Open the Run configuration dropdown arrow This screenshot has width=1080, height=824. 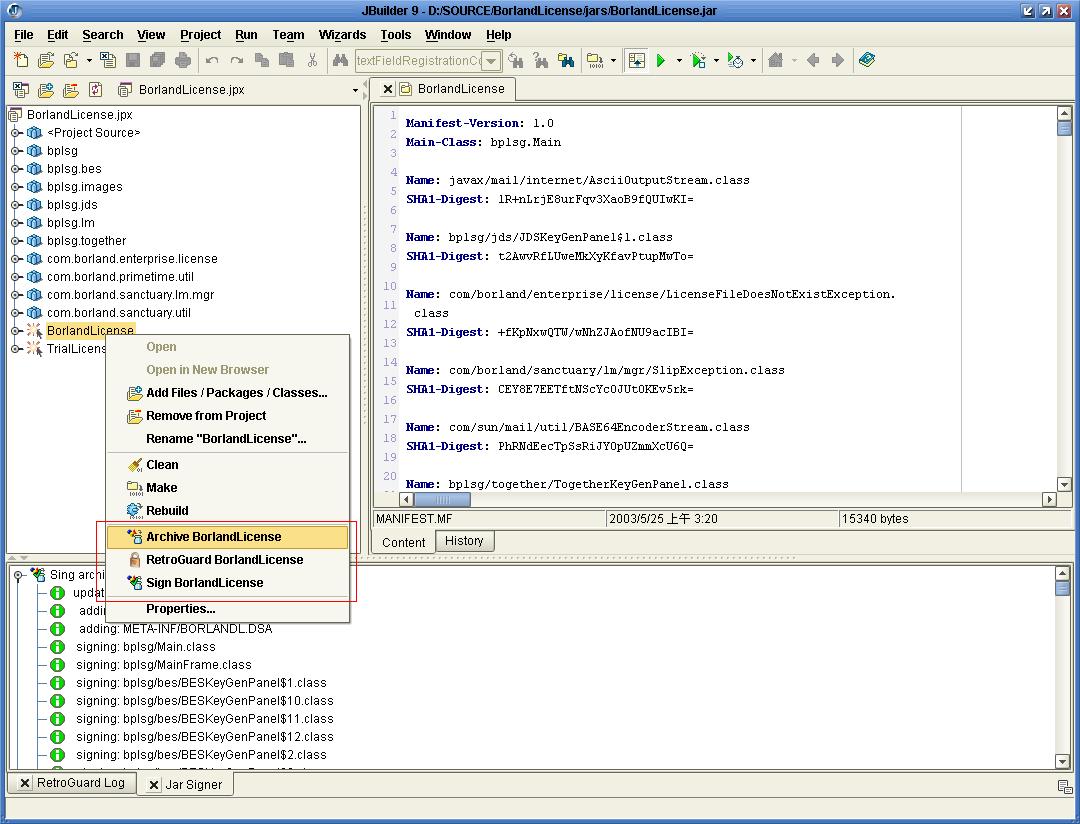[x=679, y=61]
